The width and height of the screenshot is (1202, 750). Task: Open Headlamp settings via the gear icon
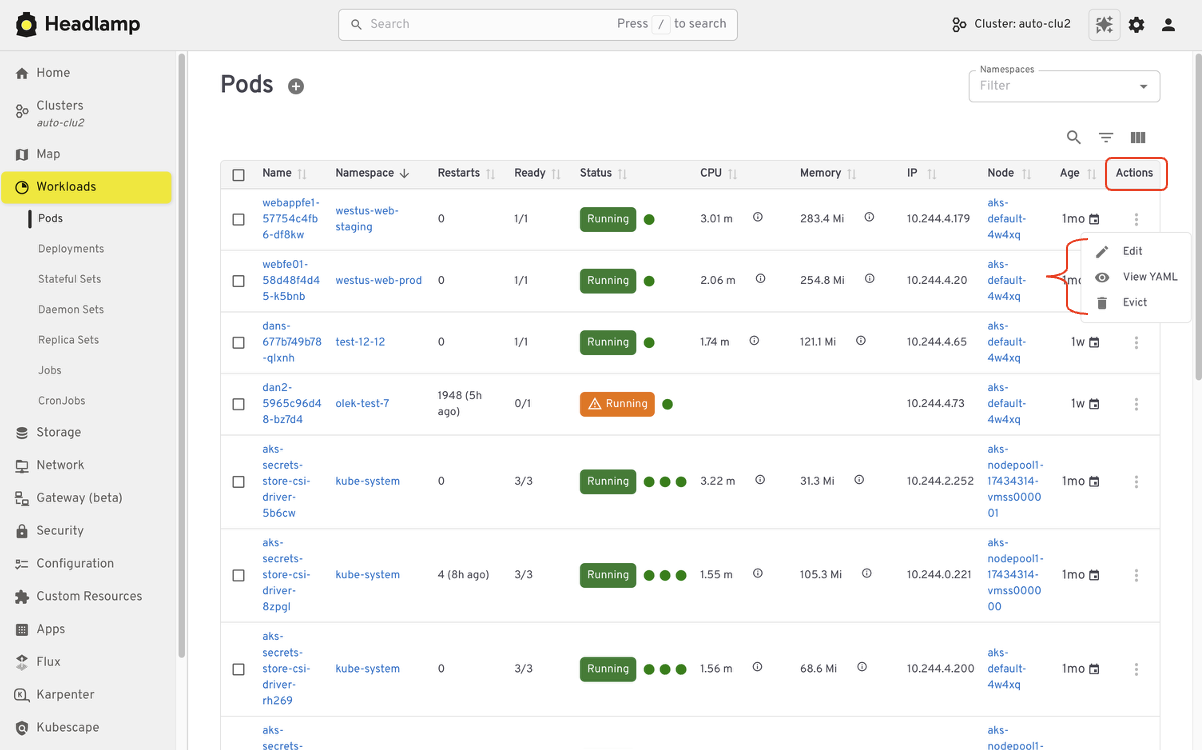[1136, 24]
